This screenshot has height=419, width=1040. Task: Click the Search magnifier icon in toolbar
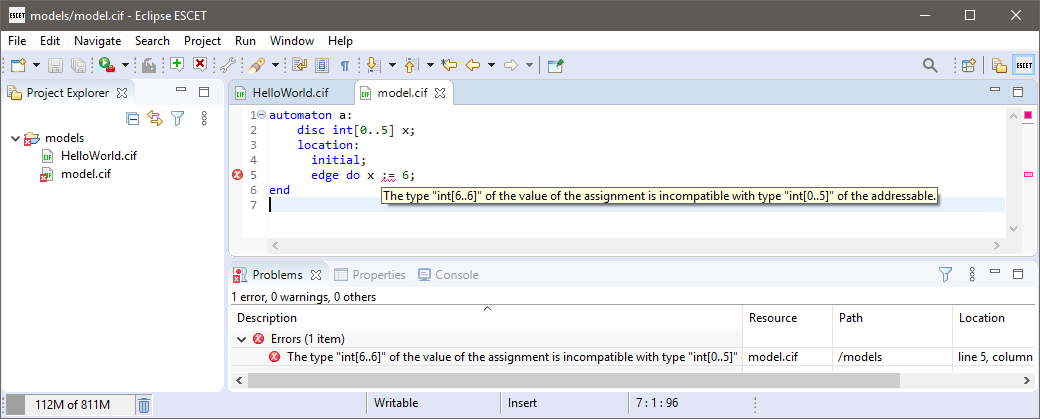(x=930, y=65)
